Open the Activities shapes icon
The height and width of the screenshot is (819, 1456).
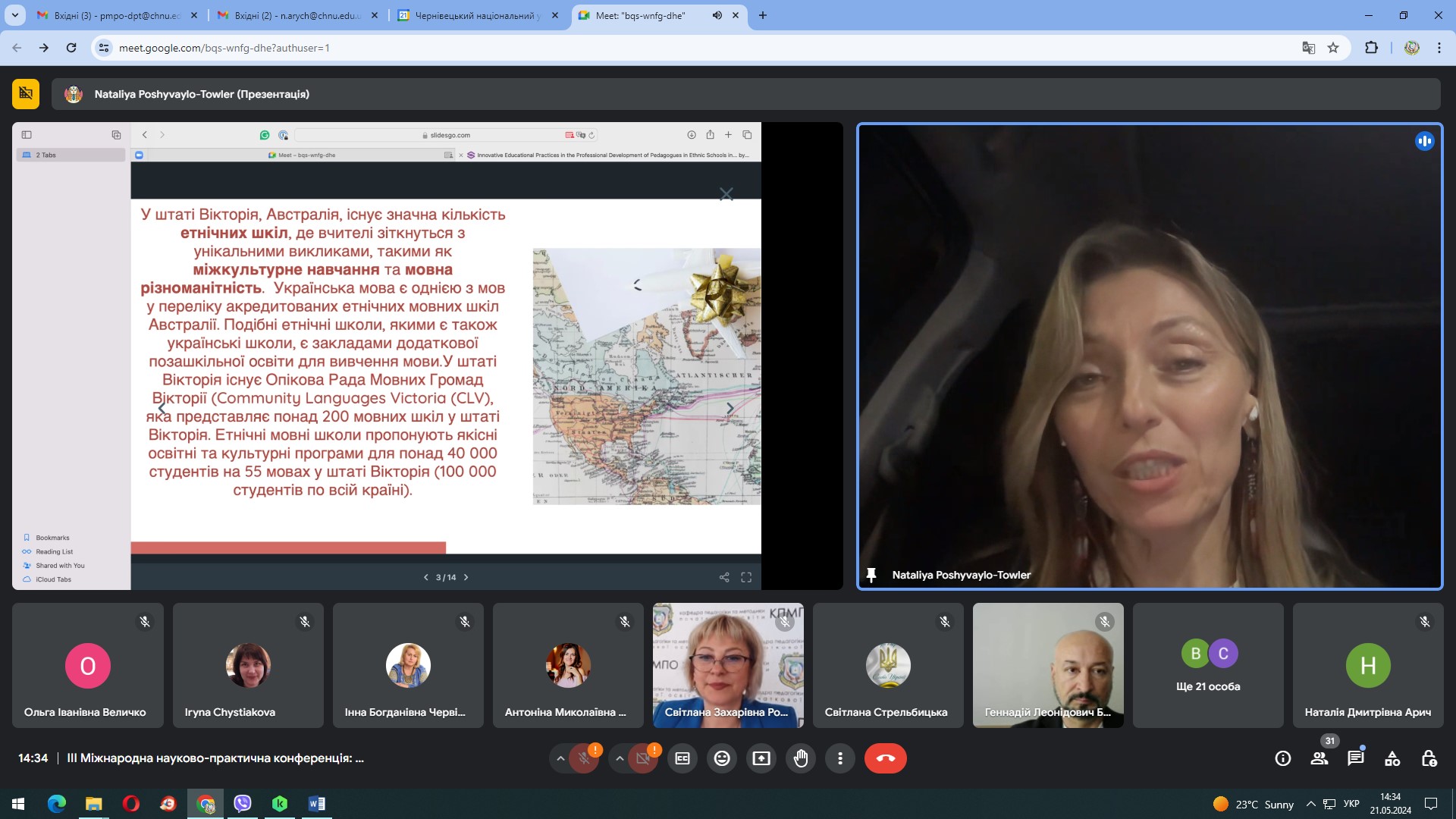click(1392, 758)
